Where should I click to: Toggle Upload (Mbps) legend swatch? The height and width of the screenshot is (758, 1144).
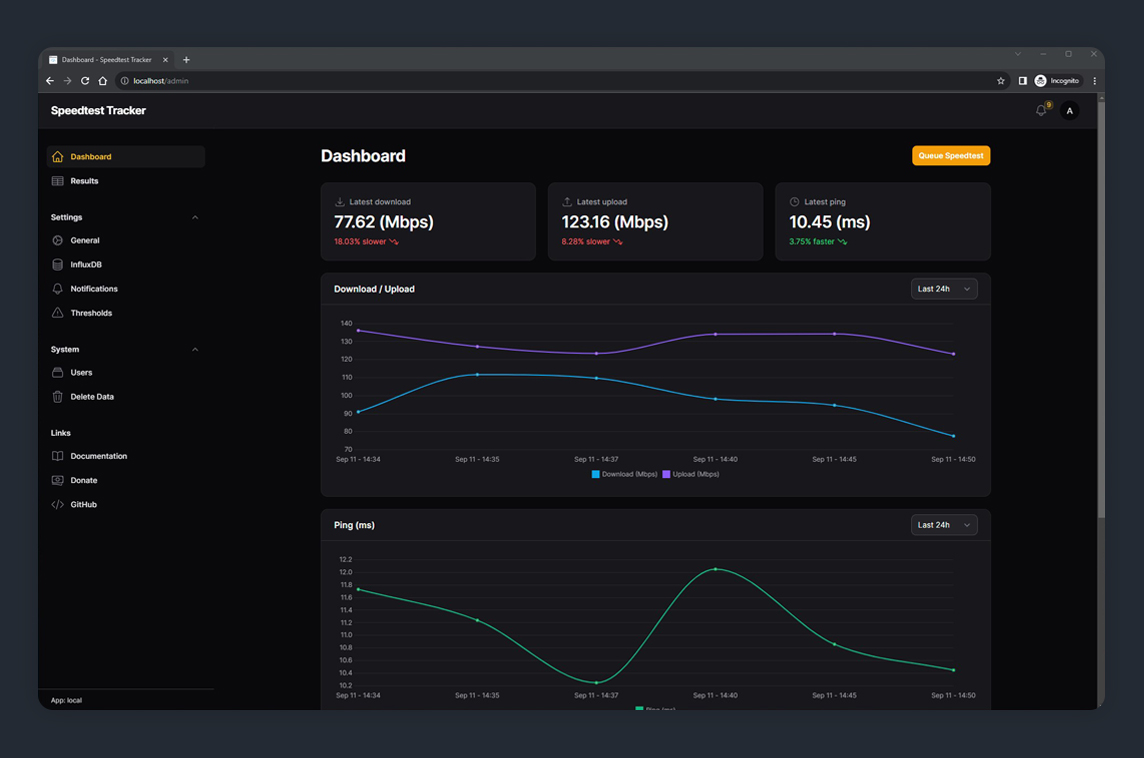coord(666,474)
